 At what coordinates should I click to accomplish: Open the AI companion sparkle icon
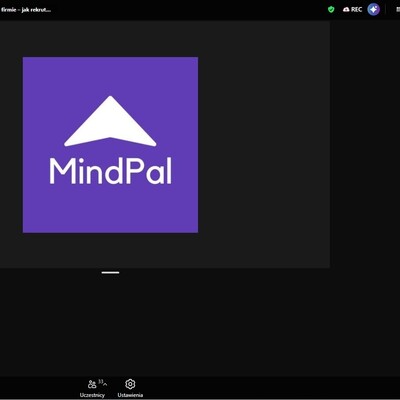374,9
